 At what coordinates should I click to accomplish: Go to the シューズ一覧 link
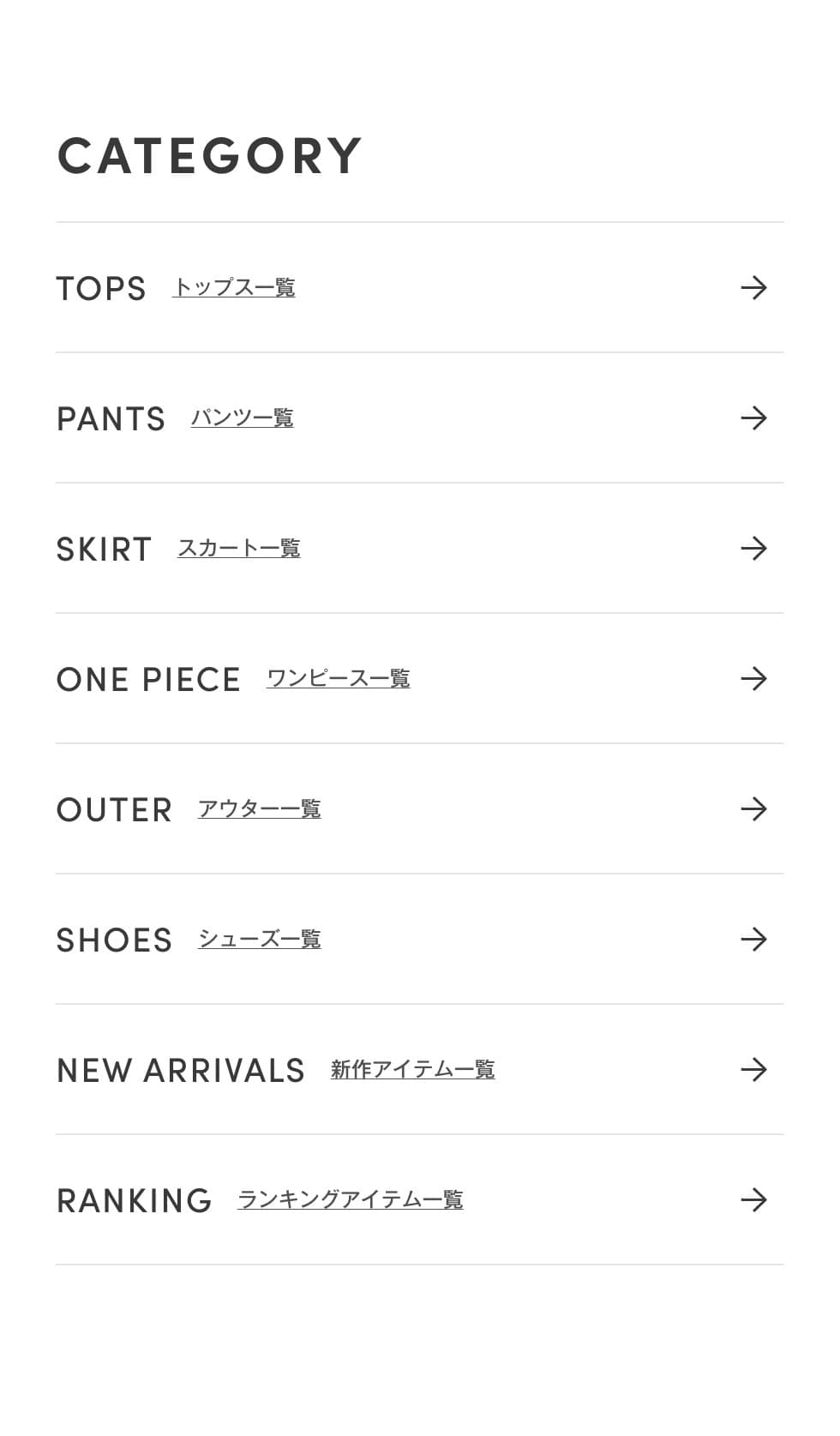[260, 940]
